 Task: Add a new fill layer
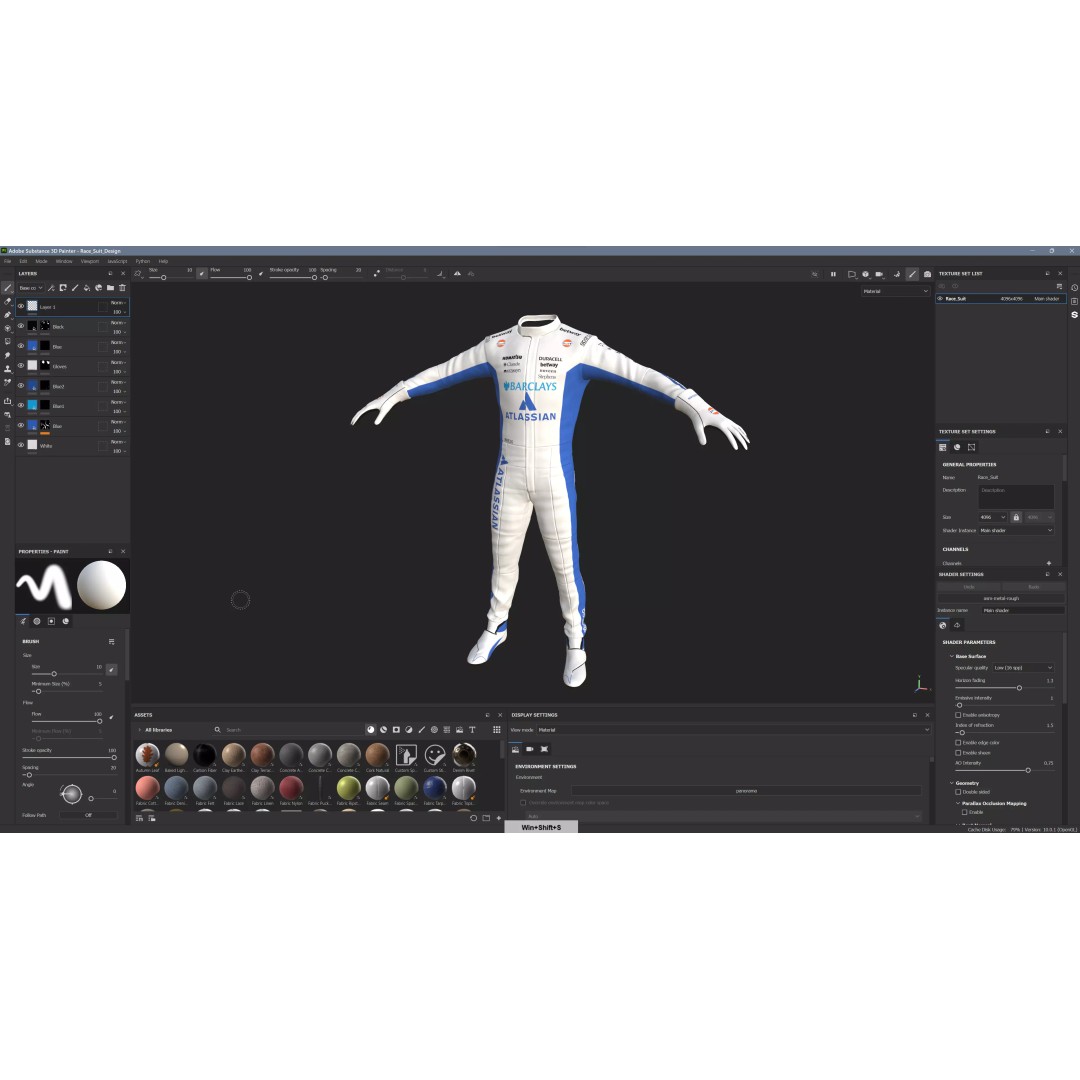(x=87, y=288)
